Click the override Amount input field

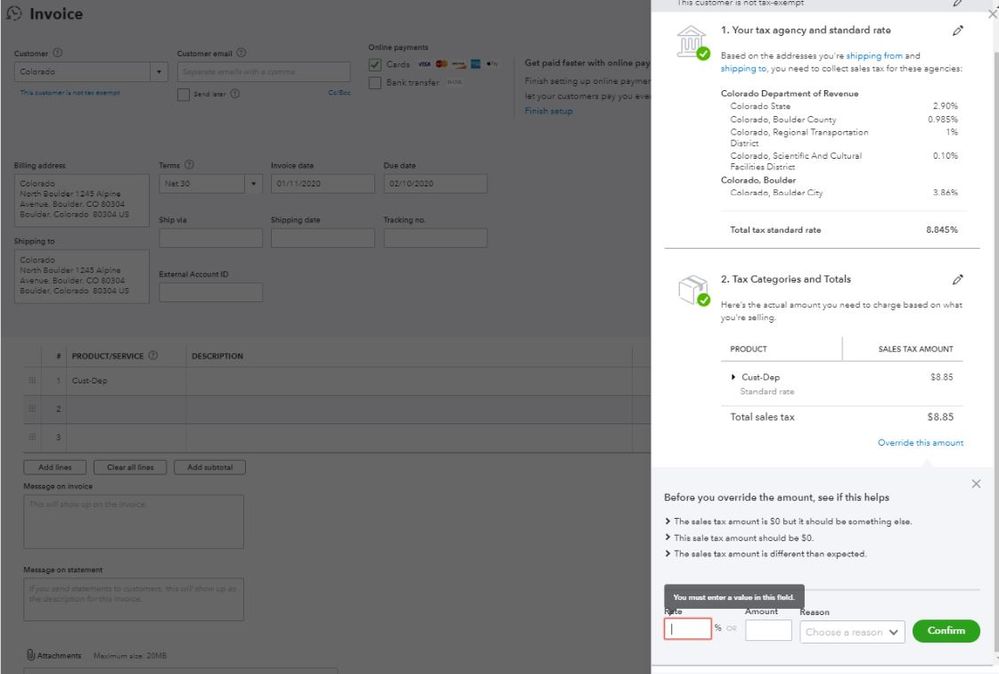768,630
